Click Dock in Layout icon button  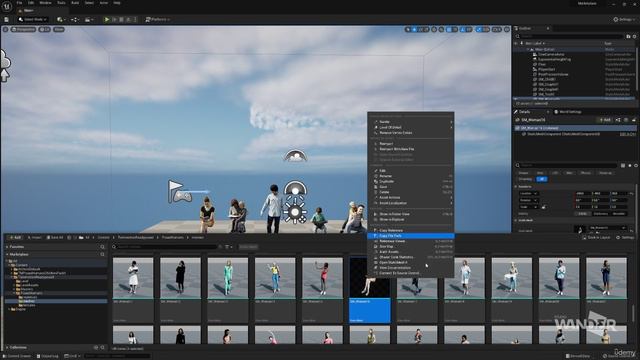596,237
